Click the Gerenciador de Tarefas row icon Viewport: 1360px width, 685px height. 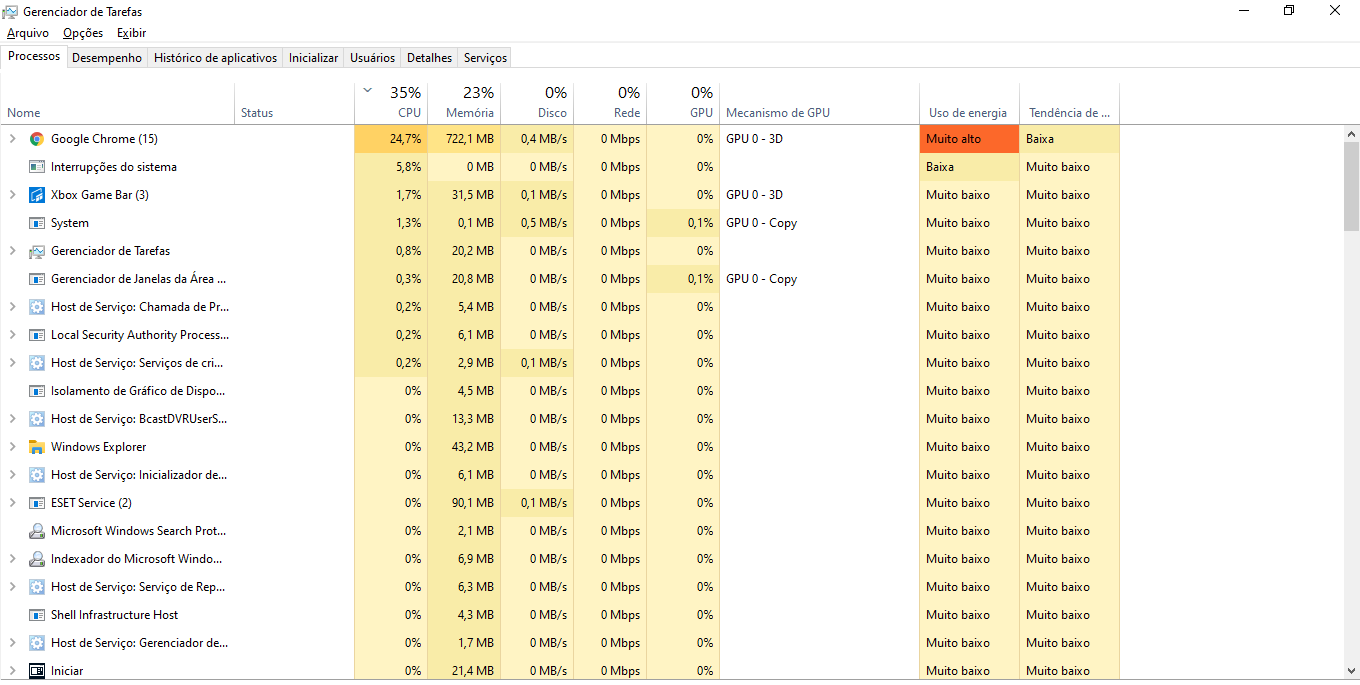tap(37, 251)
